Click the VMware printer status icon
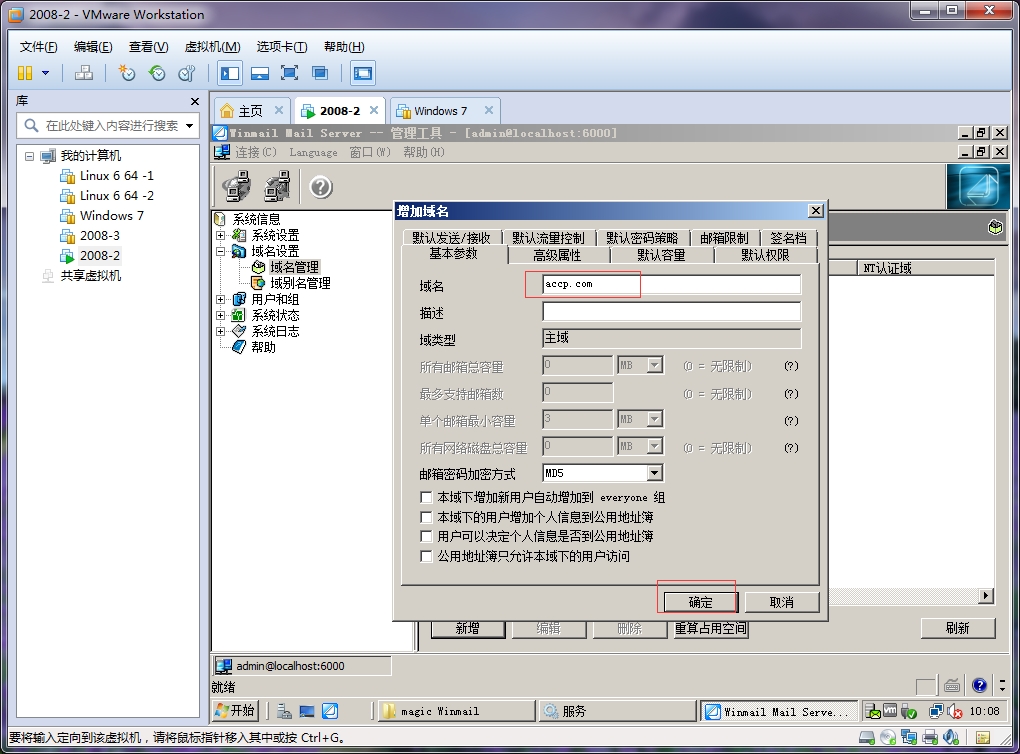 930,737
